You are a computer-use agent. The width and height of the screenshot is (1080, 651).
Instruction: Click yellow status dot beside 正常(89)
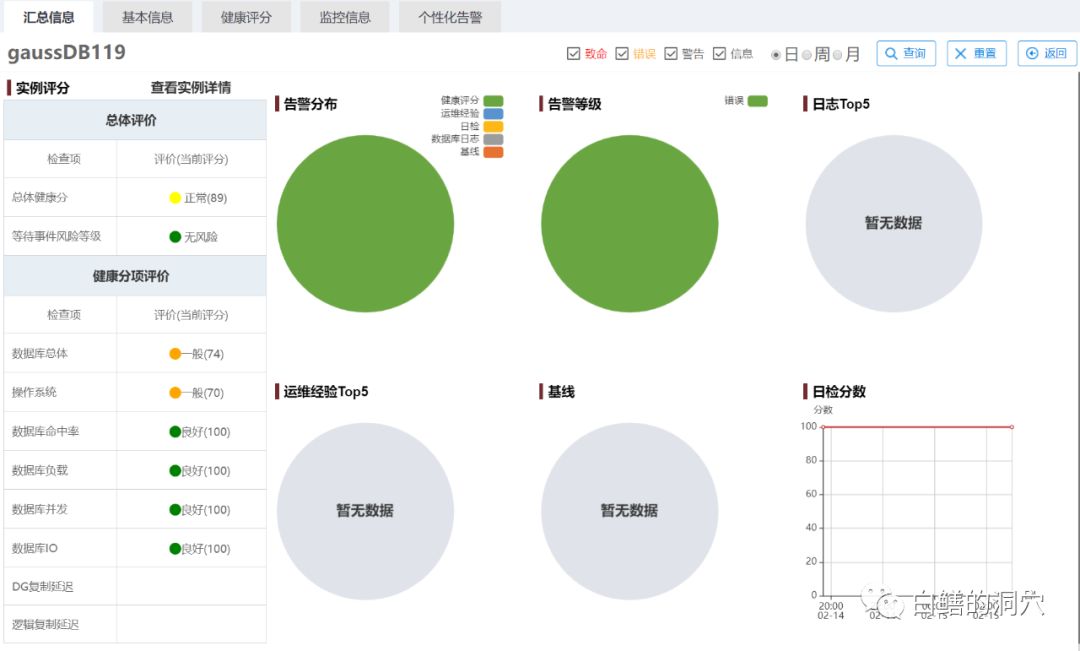(x=175, y=198)
